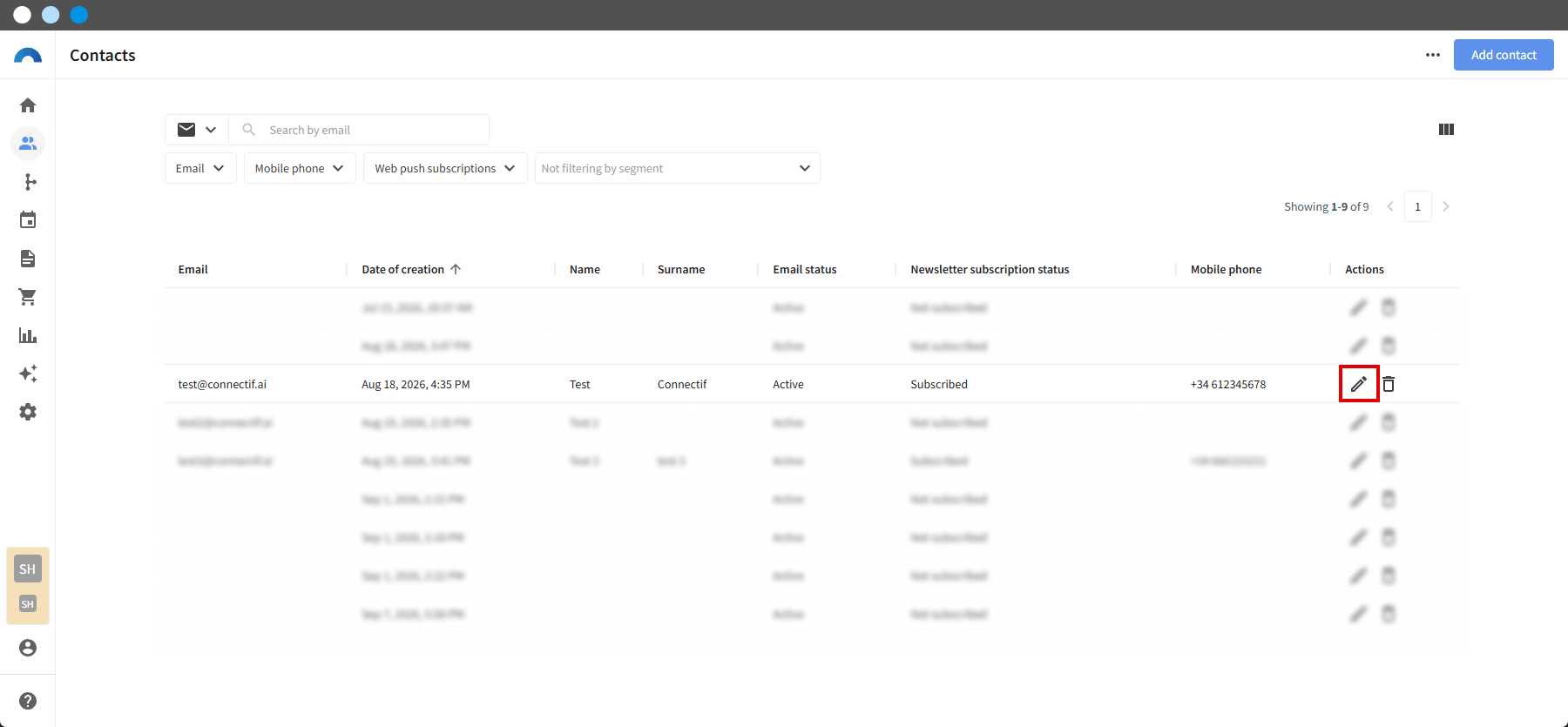Screen dimensions: 1568x727
Task: Click the Showing 1-9 of 9 text
Action: (1326, 206)
